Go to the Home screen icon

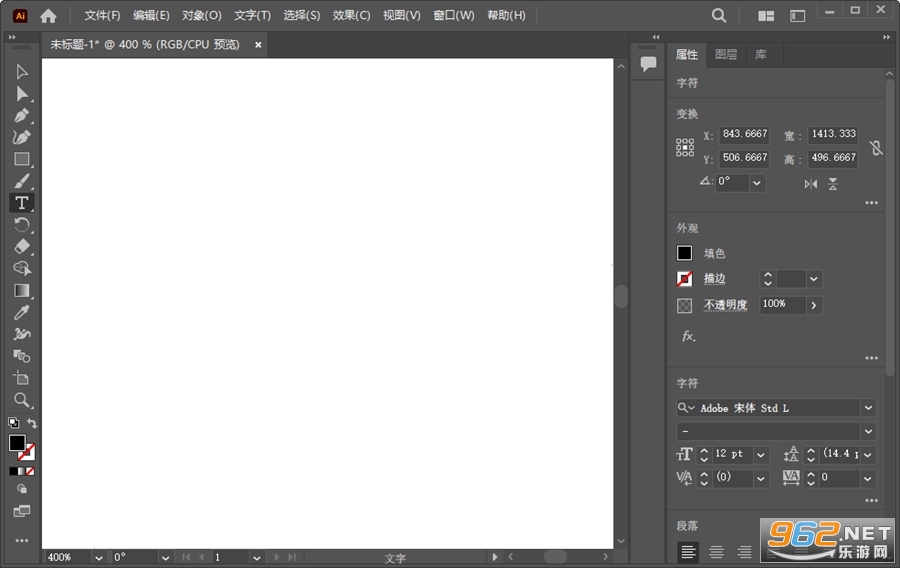tap(48, 16)
